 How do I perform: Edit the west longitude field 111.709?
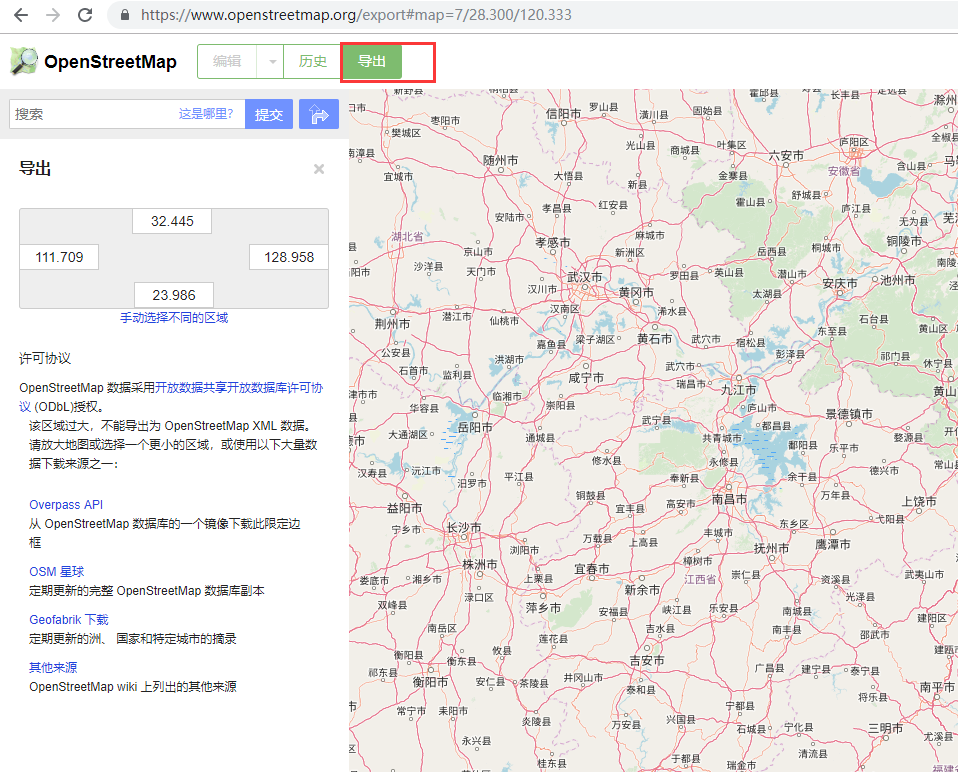coord(59,257)
